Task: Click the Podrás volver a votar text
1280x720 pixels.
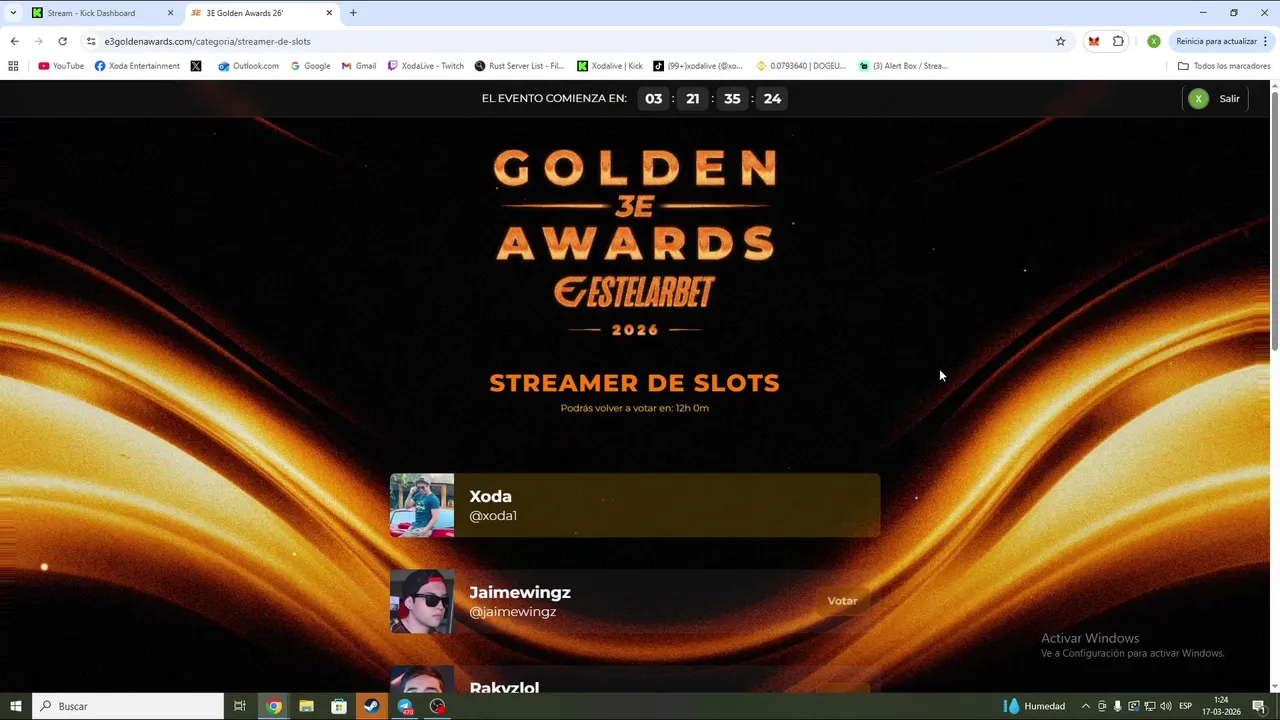Action: click(634, 408)
